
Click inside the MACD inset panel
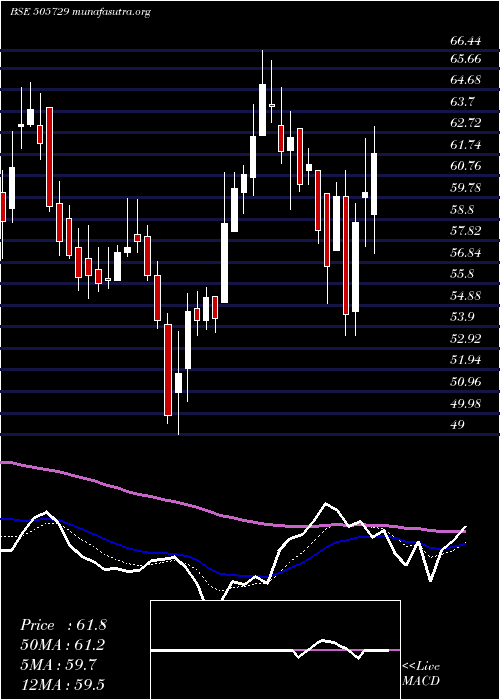coord(275,650)
